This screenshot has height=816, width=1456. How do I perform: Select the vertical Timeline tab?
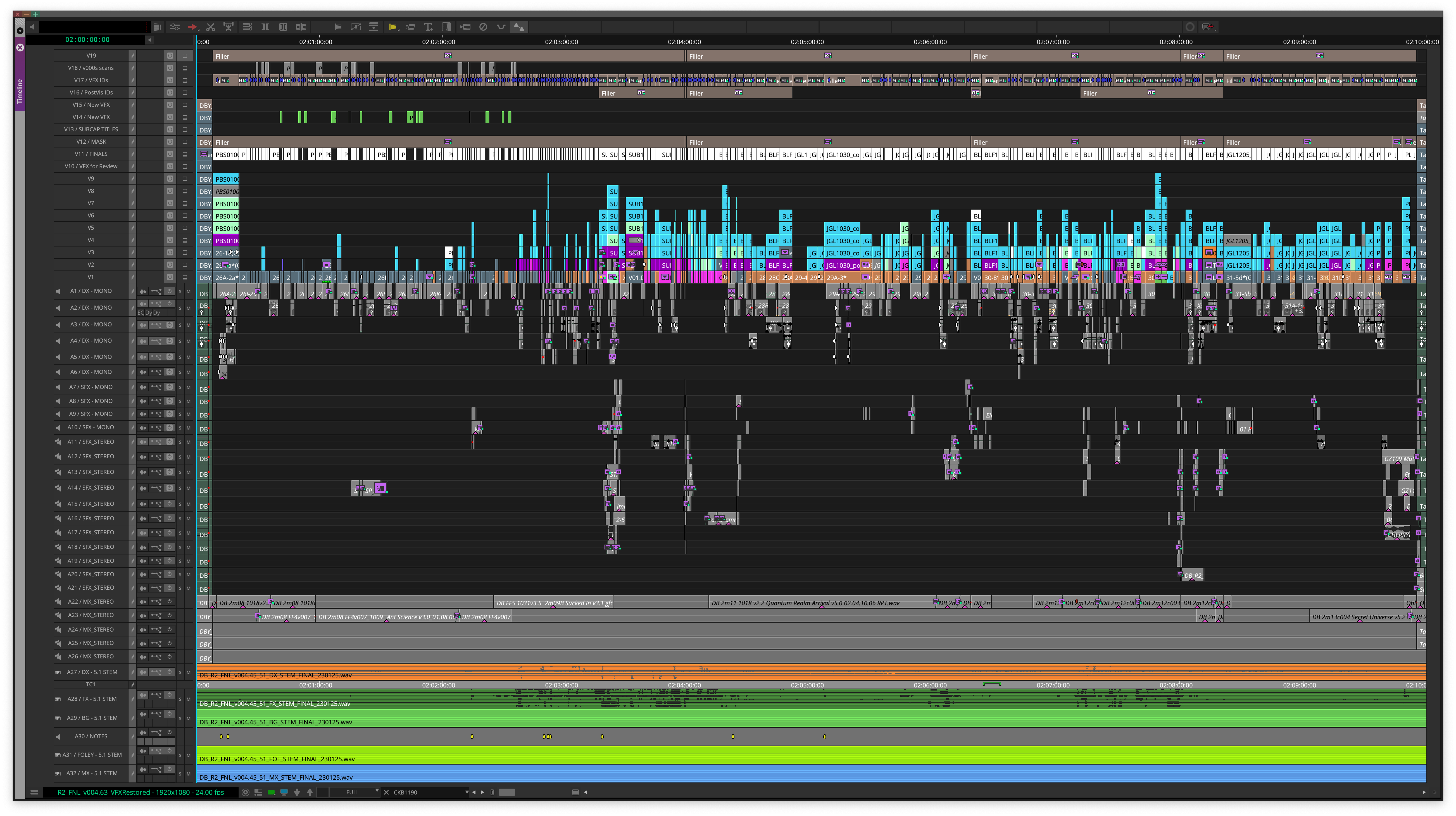(x=20, y=91)
